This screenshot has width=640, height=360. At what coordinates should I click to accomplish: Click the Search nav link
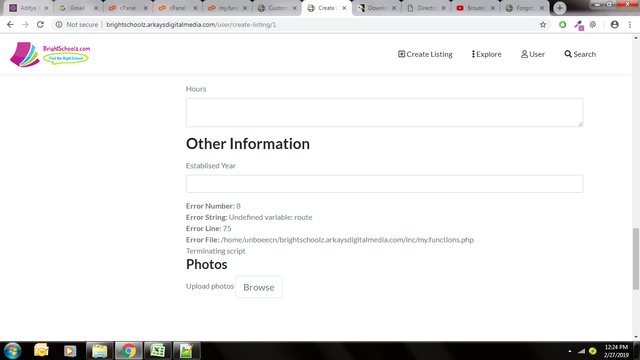(x=580, y=54)
